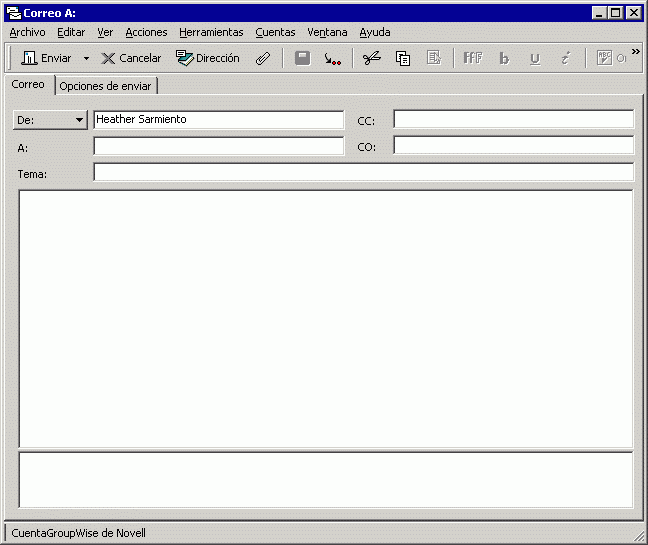Click the arrow with red dots icon

333,58
